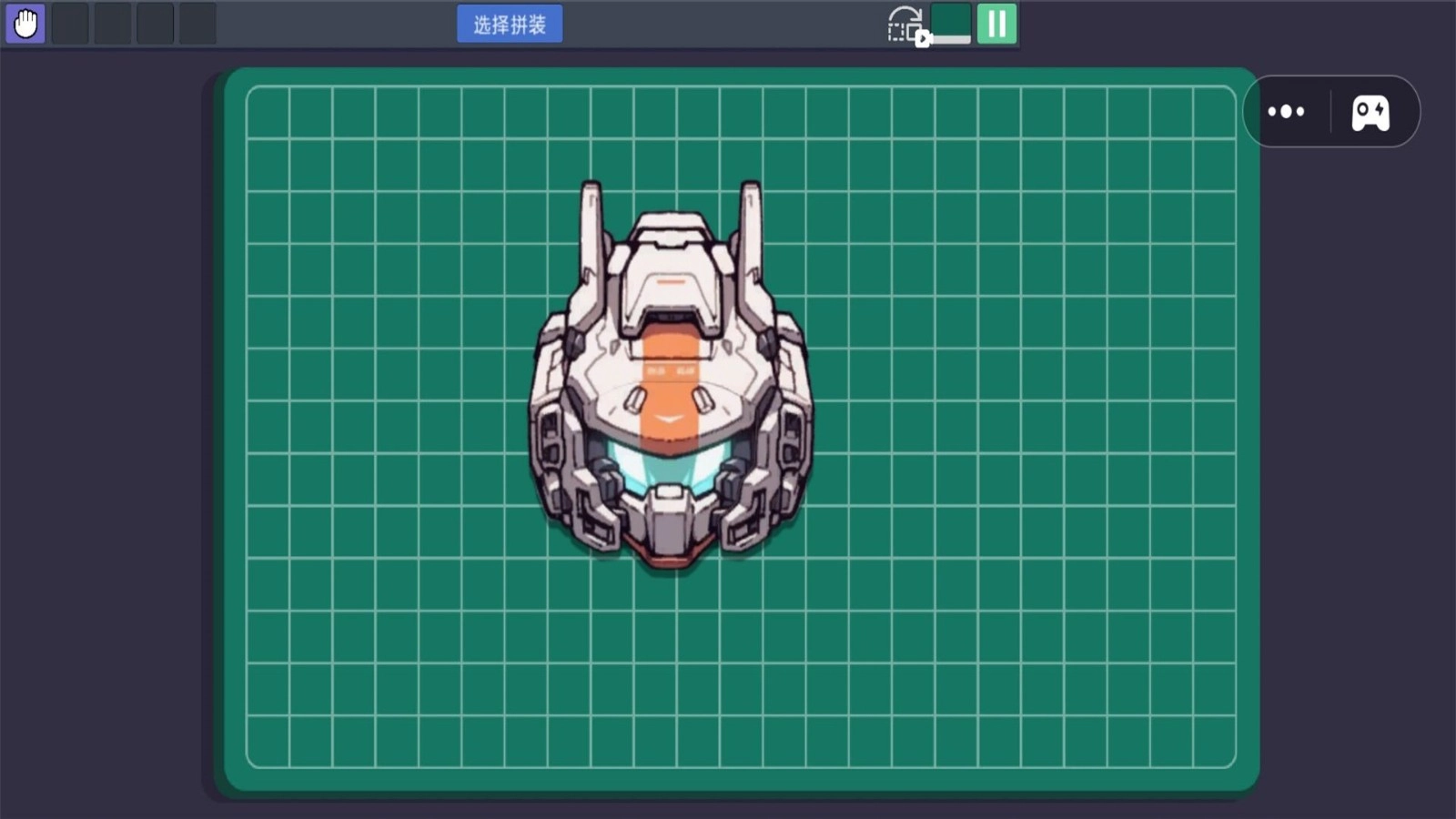This screenshot has height=819, width=1456.
Task: Open the dark green background color swatch
Action: coord(951,20)
